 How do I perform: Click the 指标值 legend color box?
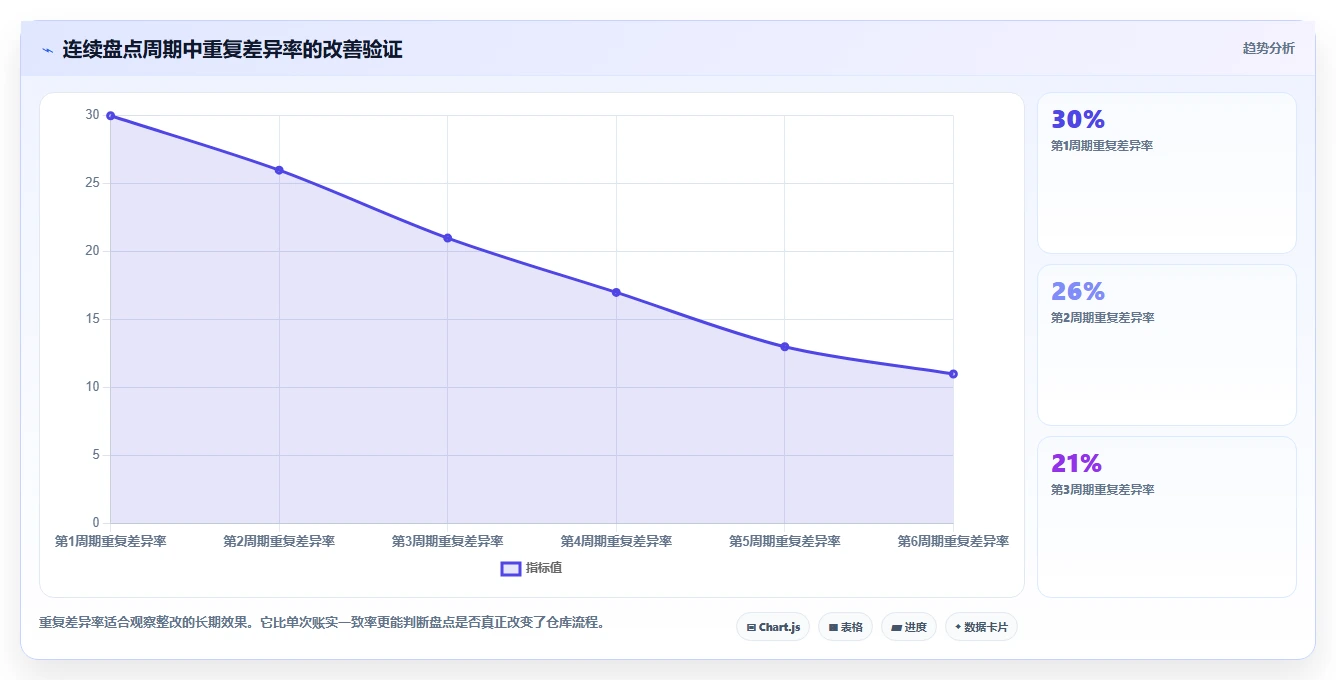(510, 568)
